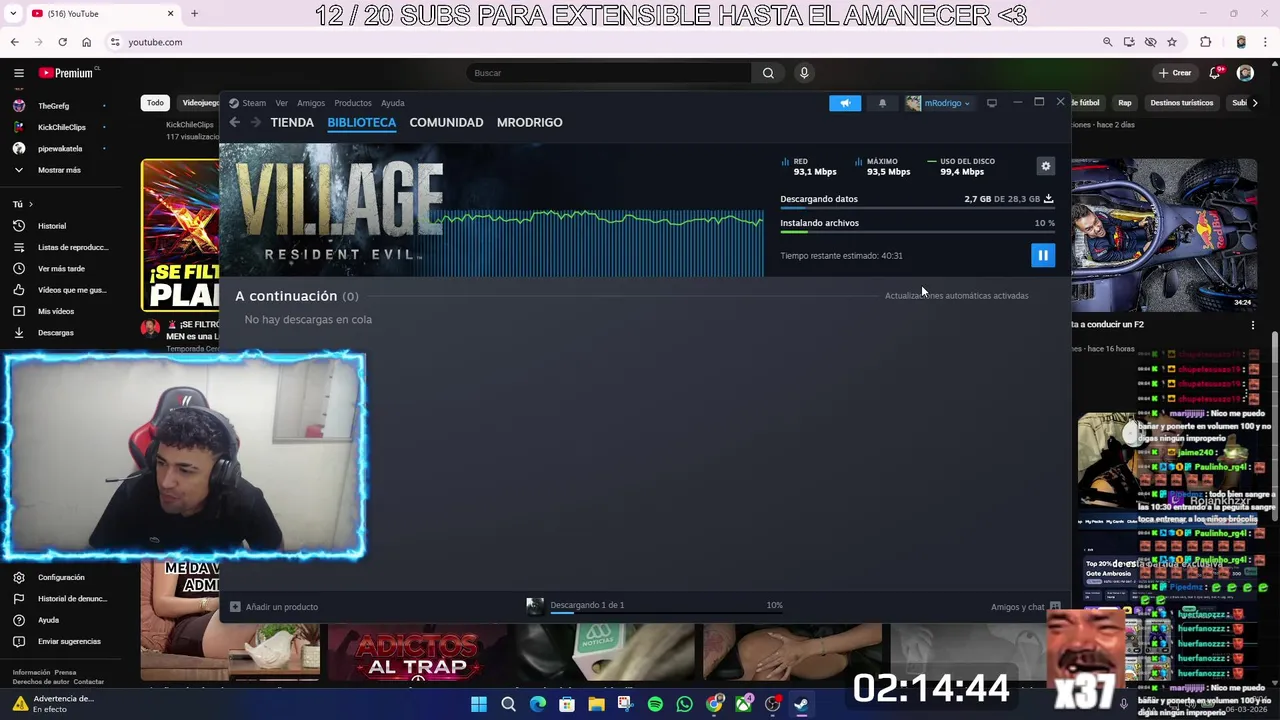The width and height of the screenshot is (1280, 720).
Task: Click Añadir un producto in Steam
Action: [x=274, y=607]
